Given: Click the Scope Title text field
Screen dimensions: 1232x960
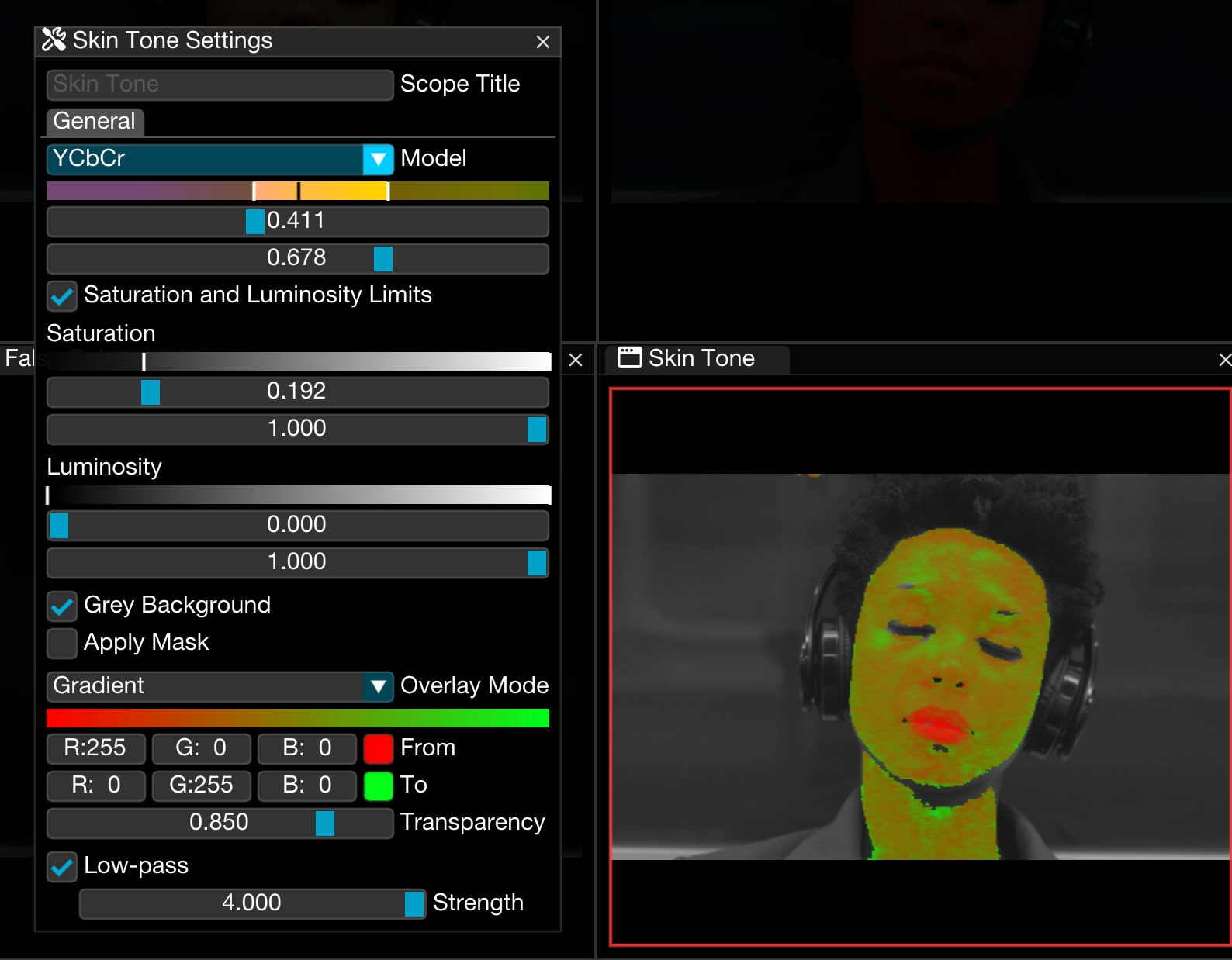Looking at the screenshot, I should 220,85.
